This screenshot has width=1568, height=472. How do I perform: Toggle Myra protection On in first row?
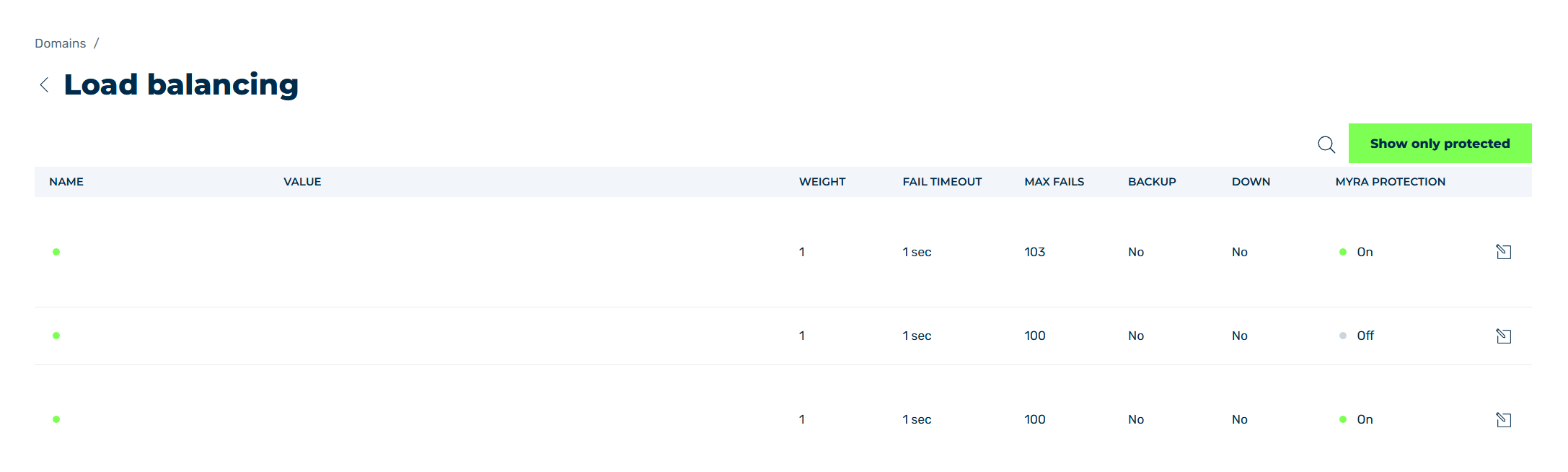[1356, 252]
